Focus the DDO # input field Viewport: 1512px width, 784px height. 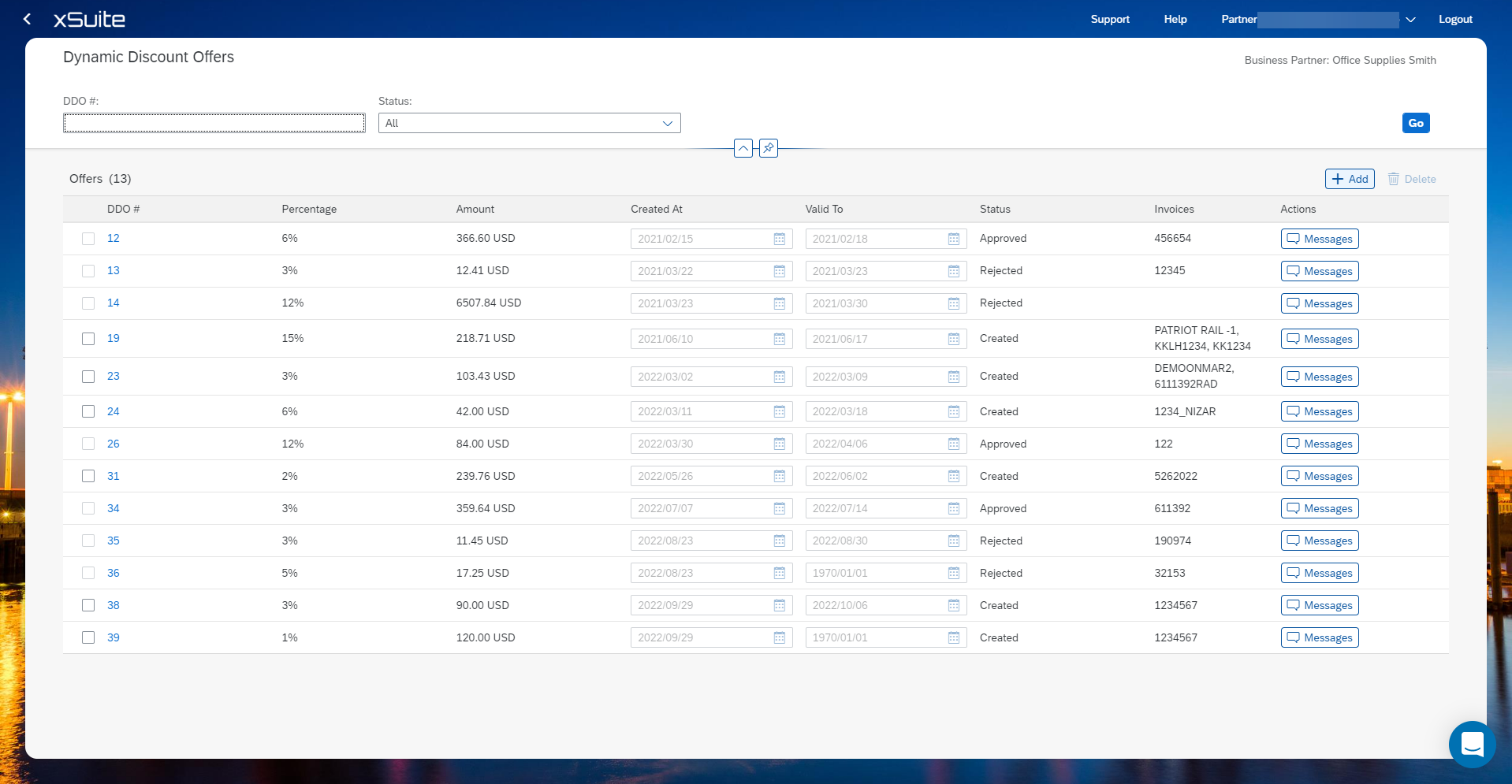click(x=214, y=124)
